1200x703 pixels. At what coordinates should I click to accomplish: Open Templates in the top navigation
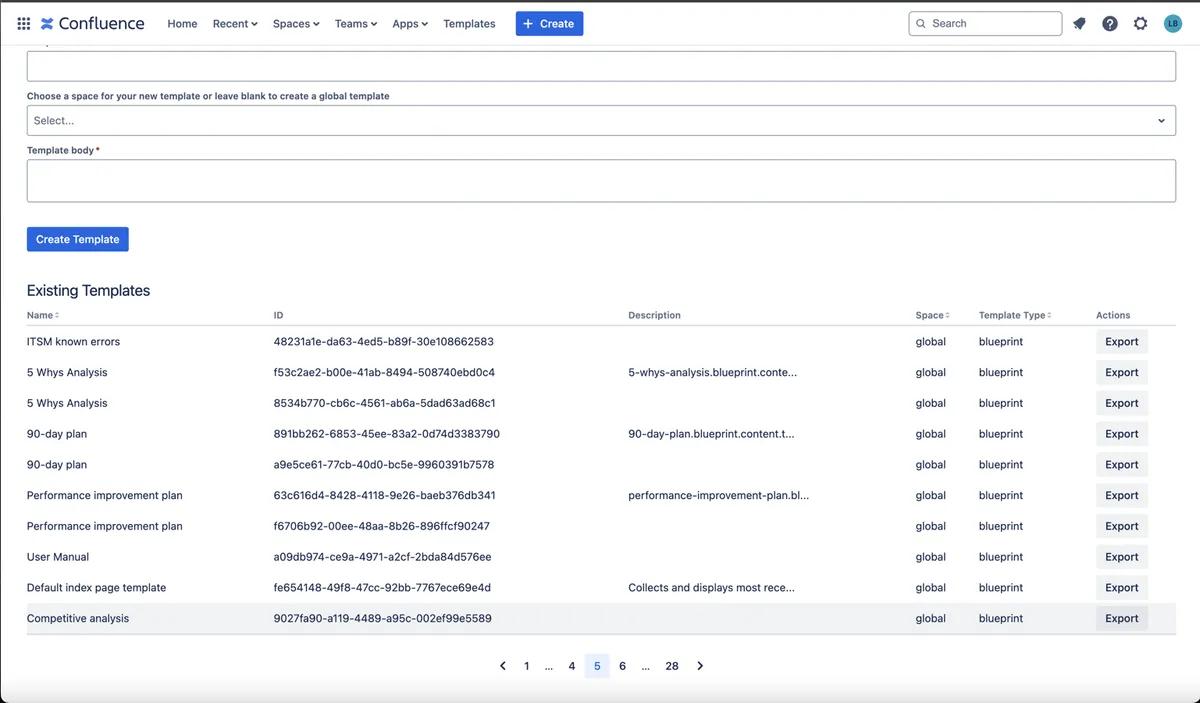(469, 23)
